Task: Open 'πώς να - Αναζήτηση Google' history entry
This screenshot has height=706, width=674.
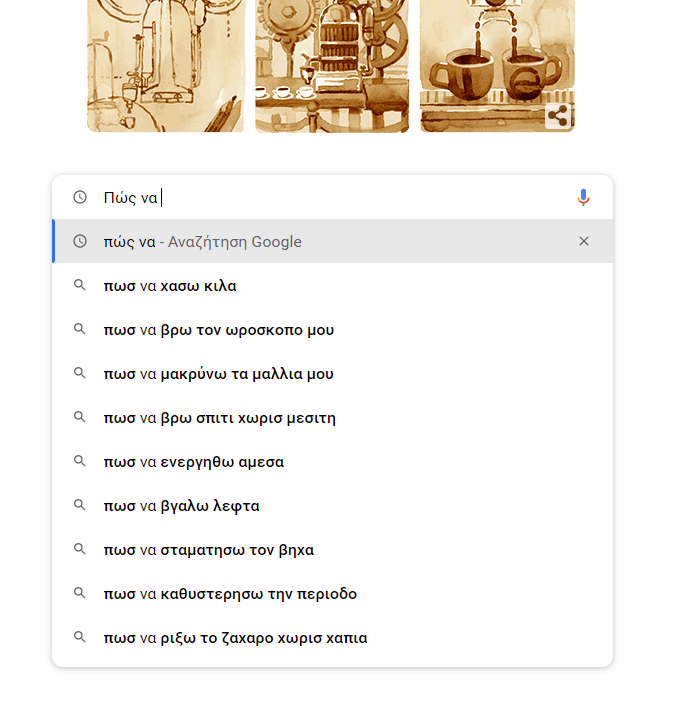Action: point(202,242)
